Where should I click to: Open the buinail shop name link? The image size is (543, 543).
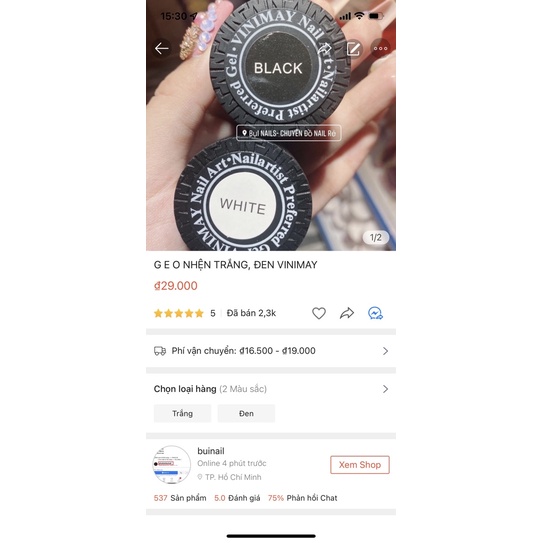click(211, 451)
